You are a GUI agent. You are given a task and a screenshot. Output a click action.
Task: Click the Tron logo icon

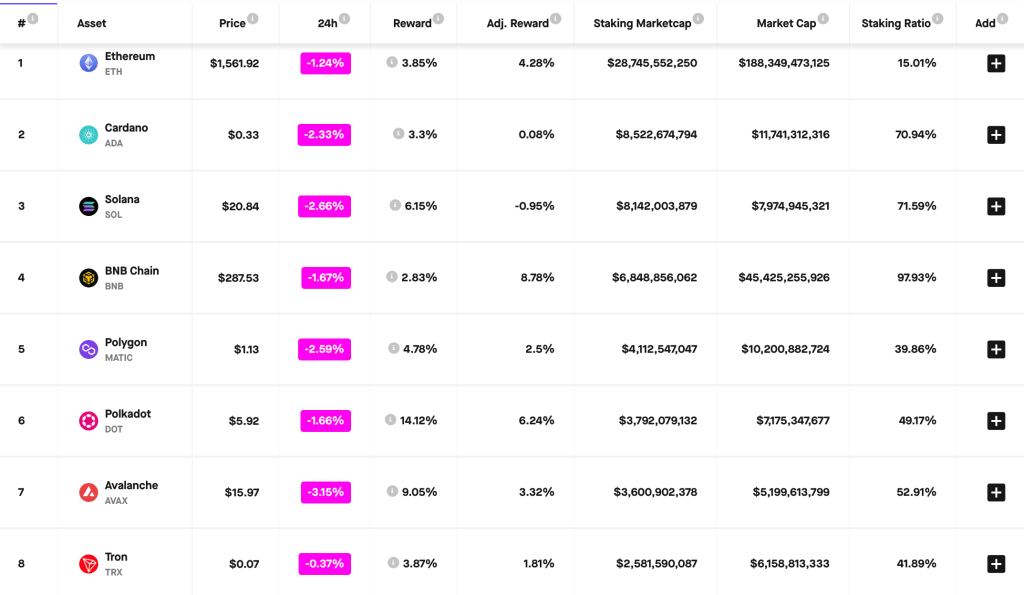pos(88,564)
